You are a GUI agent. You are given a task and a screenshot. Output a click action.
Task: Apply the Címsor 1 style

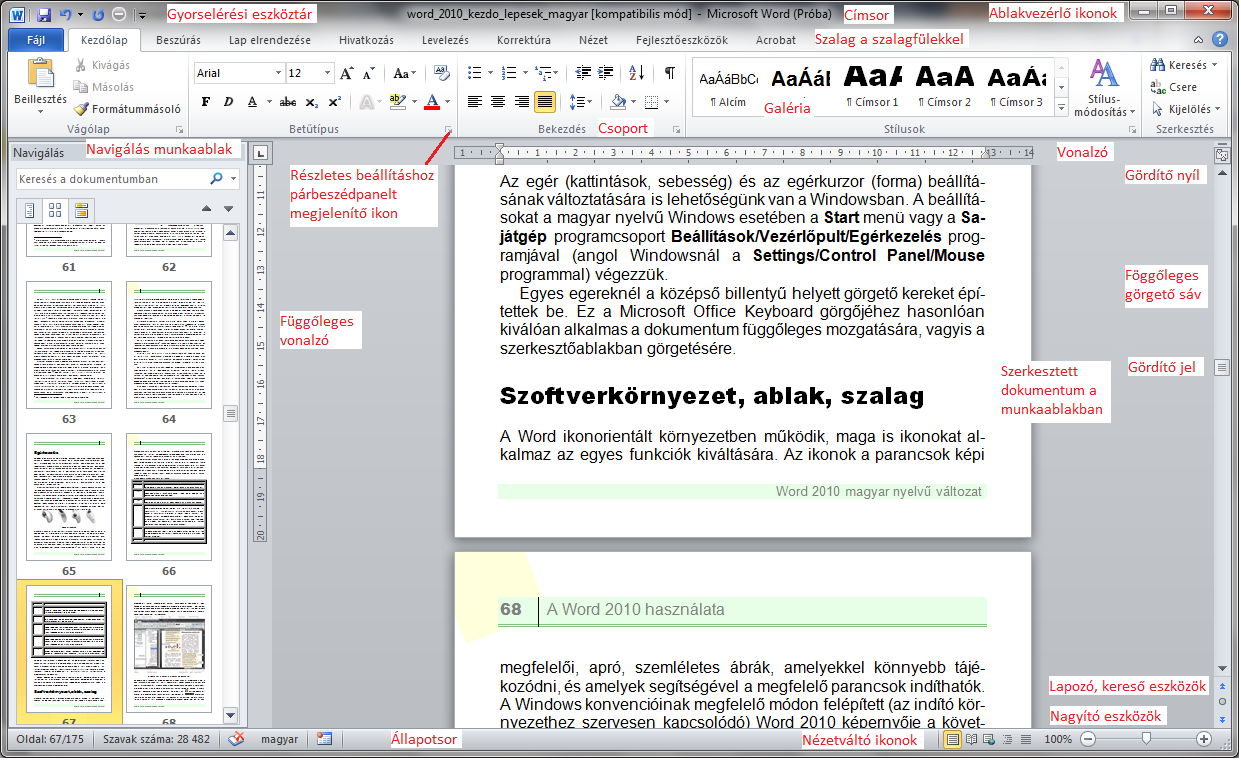[x=872, y=86]
